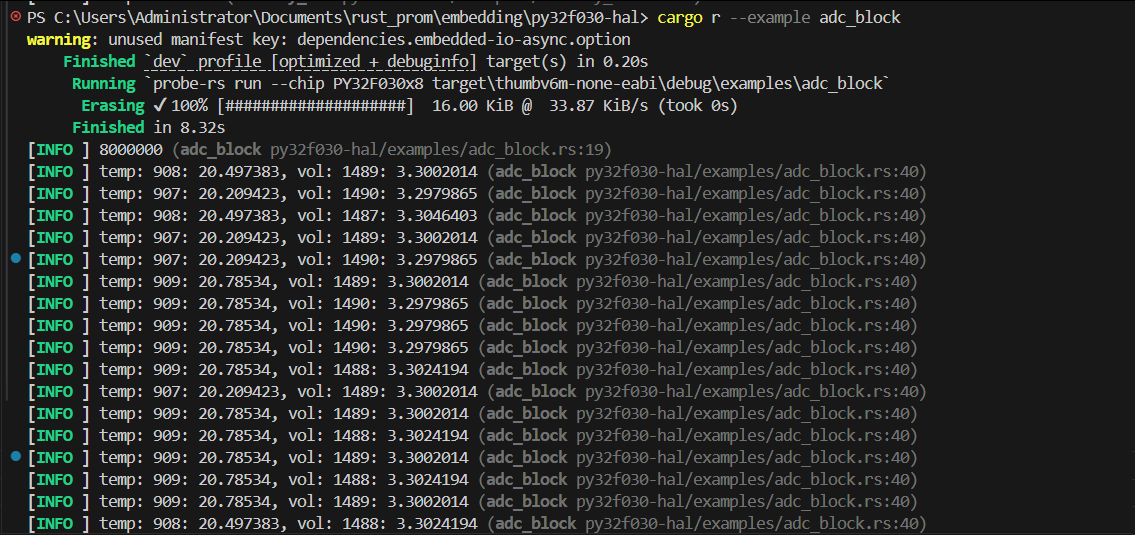Click the yellow 'cargo' command word
Viewport: 1135px width, 535px height.
pos(680,17)
